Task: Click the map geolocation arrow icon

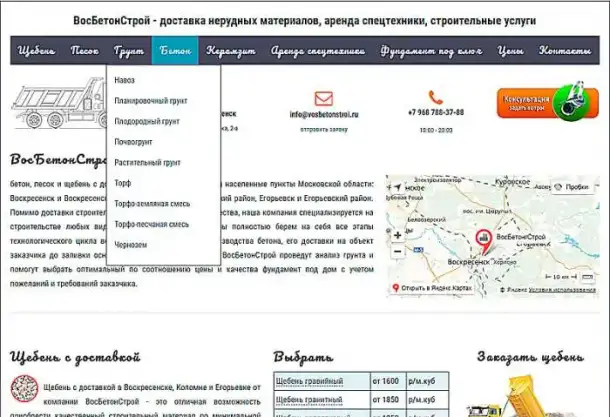Action: [397, 187]
